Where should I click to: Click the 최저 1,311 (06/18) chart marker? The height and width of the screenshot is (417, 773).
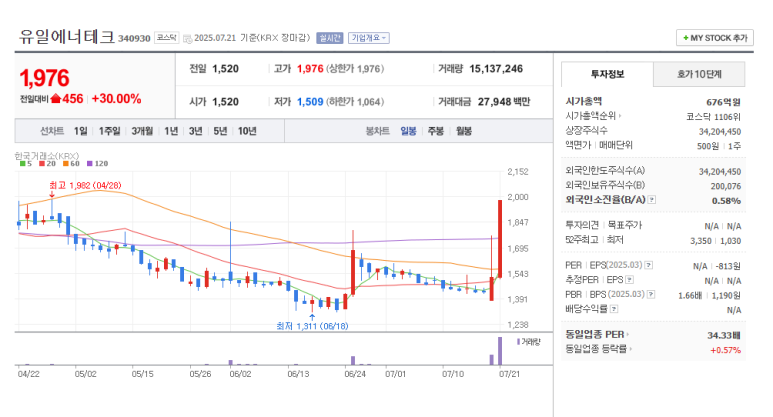[312, 326]
